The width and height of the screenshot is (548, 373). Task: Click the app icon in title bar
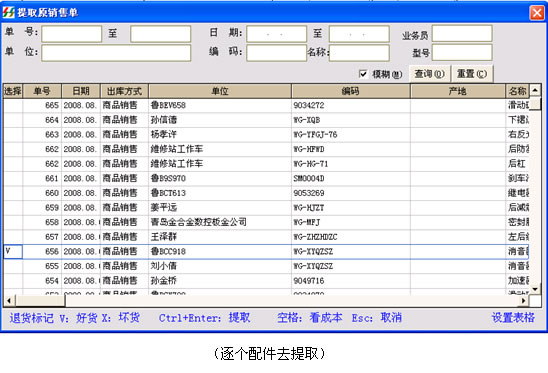coord(8,13)
